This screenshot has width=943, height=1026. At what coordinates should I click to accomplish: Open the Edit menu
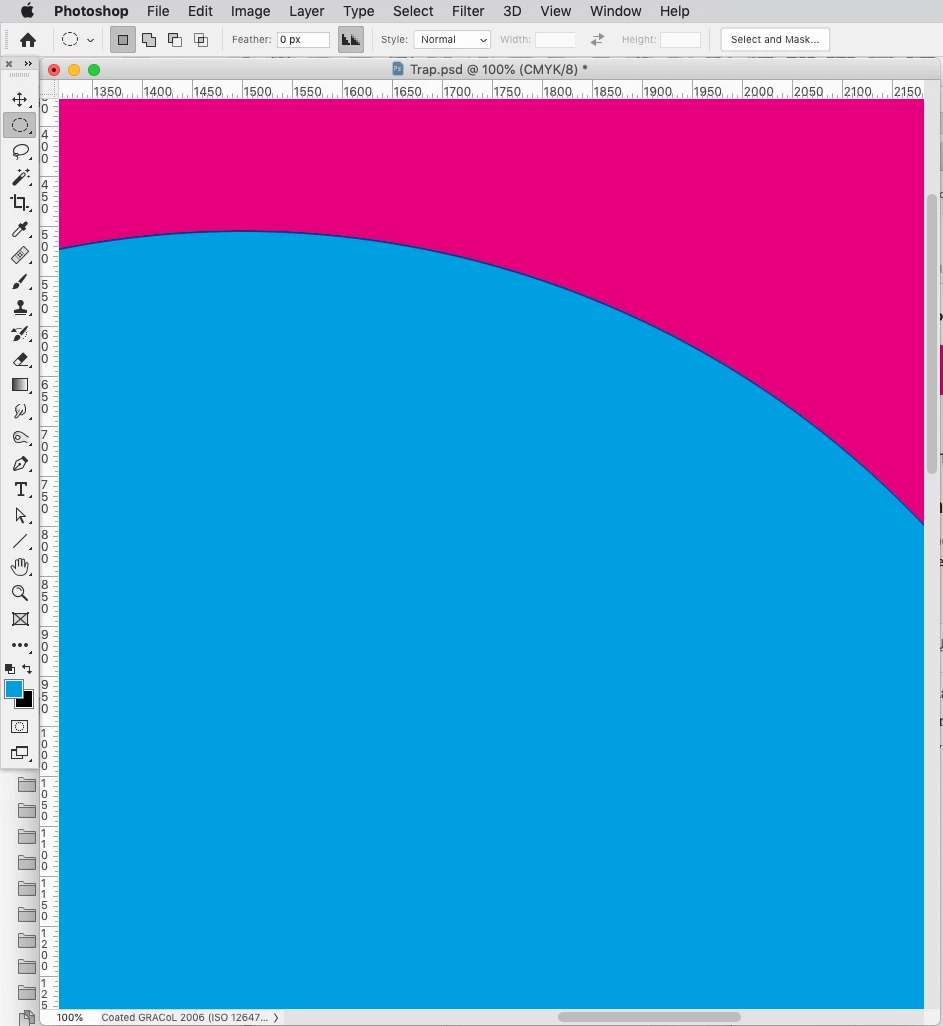coord(200,11)
